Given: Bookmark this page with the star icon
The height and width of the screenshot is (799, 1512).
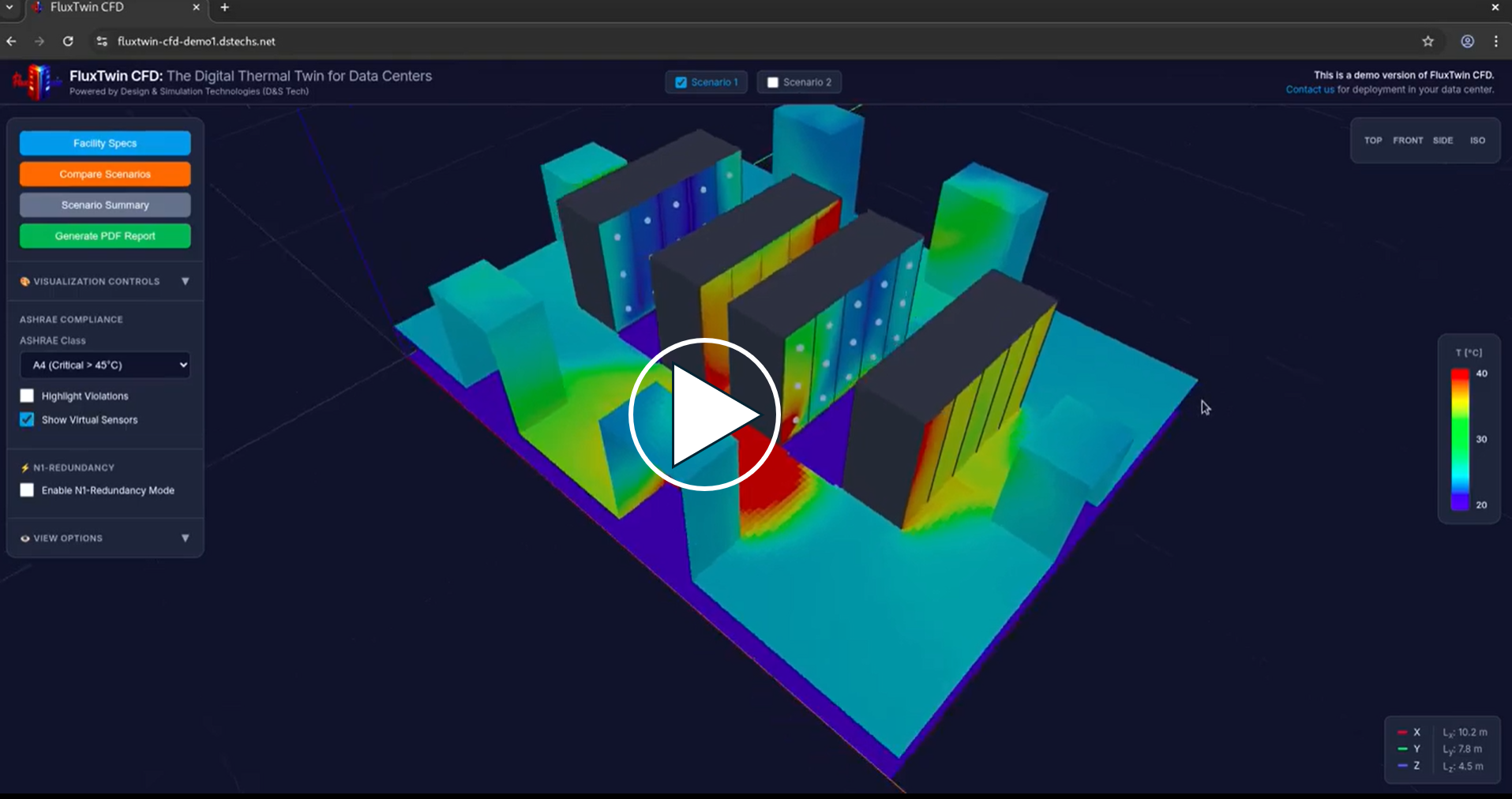Looking at the screenshot, I should (1428, 41).
